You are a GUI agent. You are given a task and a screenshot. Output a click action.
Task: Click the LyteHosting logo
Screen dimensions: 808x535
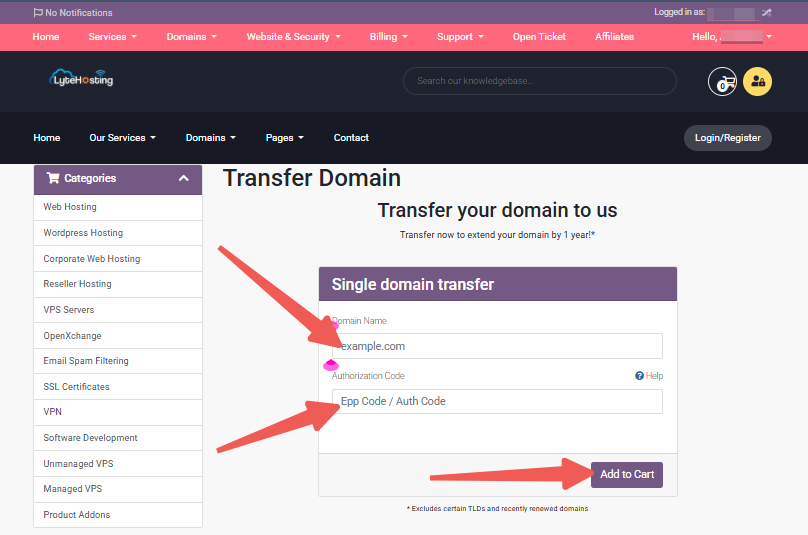[x=81, y=78]
